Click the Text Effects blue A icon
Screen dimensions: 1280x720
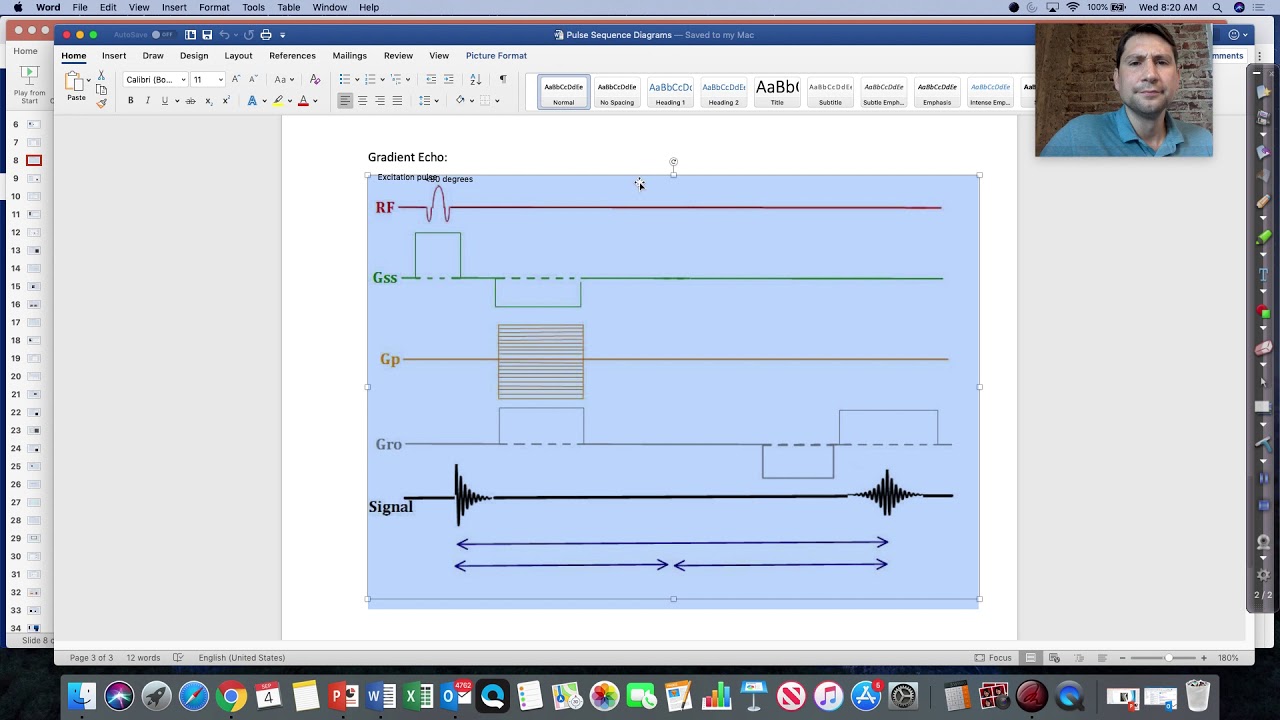(252, 101)
